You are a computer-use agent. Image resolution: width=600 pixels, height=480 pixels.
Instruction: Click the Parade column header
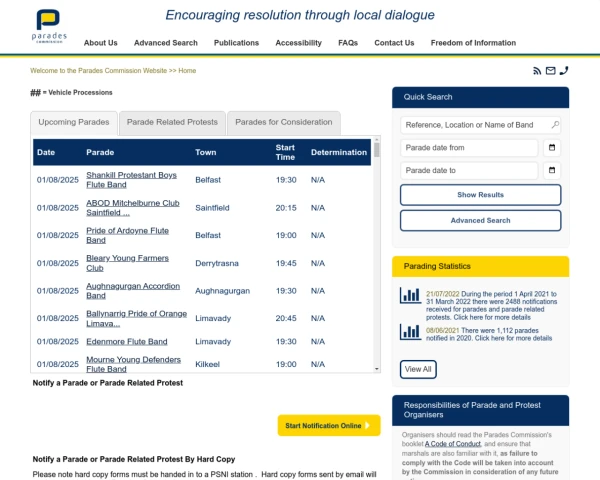(100, 152)
